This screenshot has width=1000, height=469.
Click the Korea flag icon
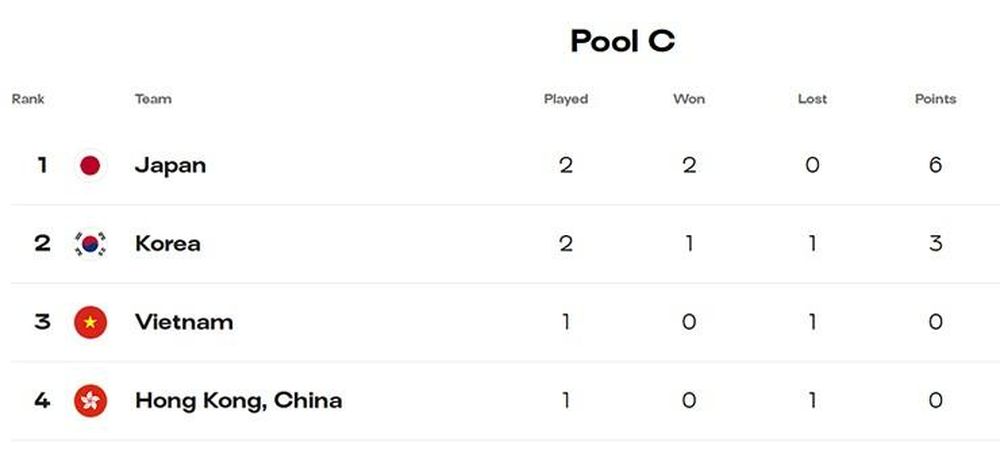(90, 244)
